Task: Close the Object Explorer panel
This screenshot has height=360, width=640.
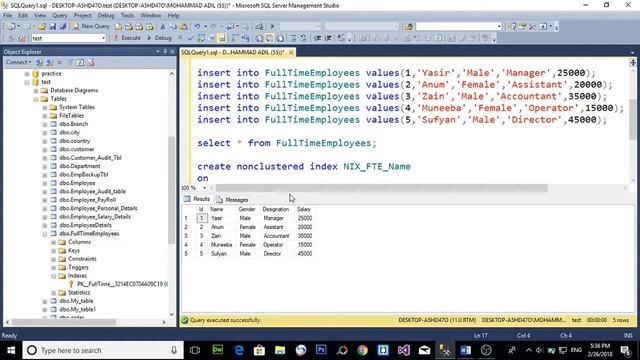Action: pyautogui.click(x=172, y=51)
